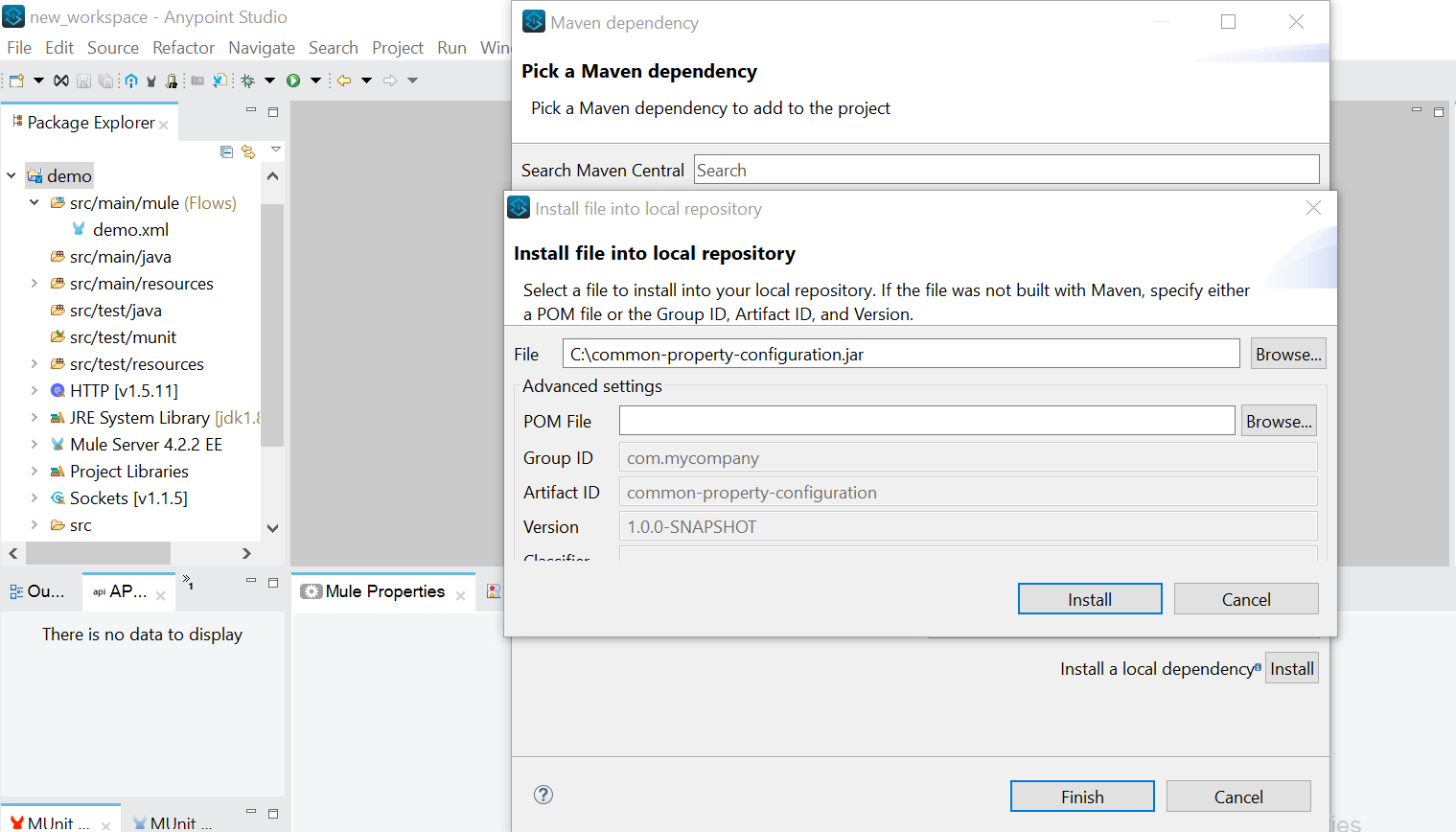Screen dimensions: 1456x832
Task: Toggle Link with Editor in Package Explorer
Action: click(249, 151)
